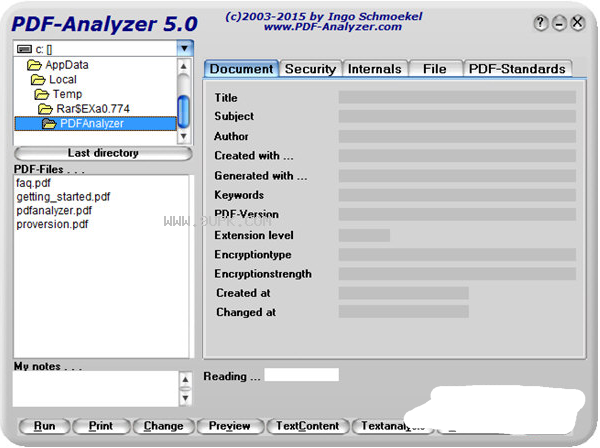Click the Changed at value field
The height and width of the screenshot is (448, 600).
click(x=404, y=312)
